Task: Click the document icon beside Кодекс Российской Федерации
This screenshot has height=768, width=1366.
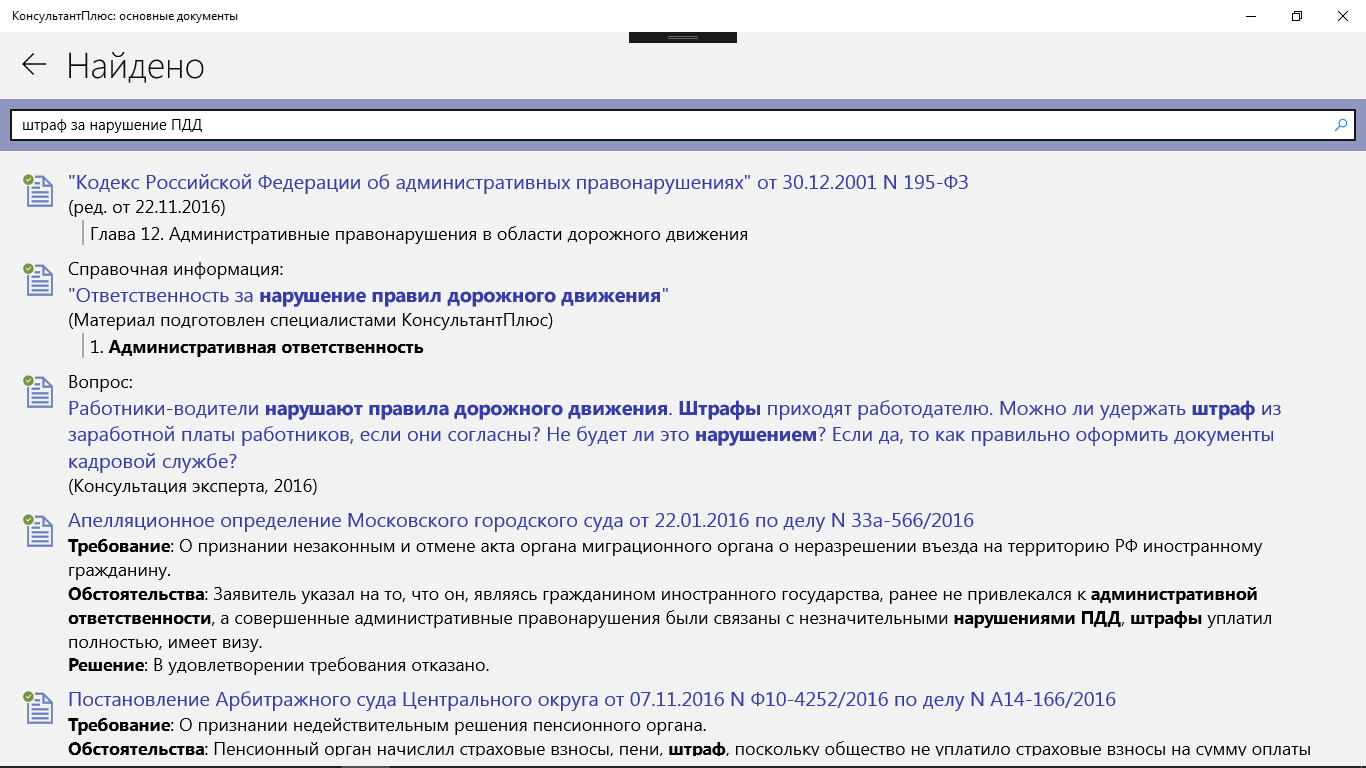Action: point(38,190)
